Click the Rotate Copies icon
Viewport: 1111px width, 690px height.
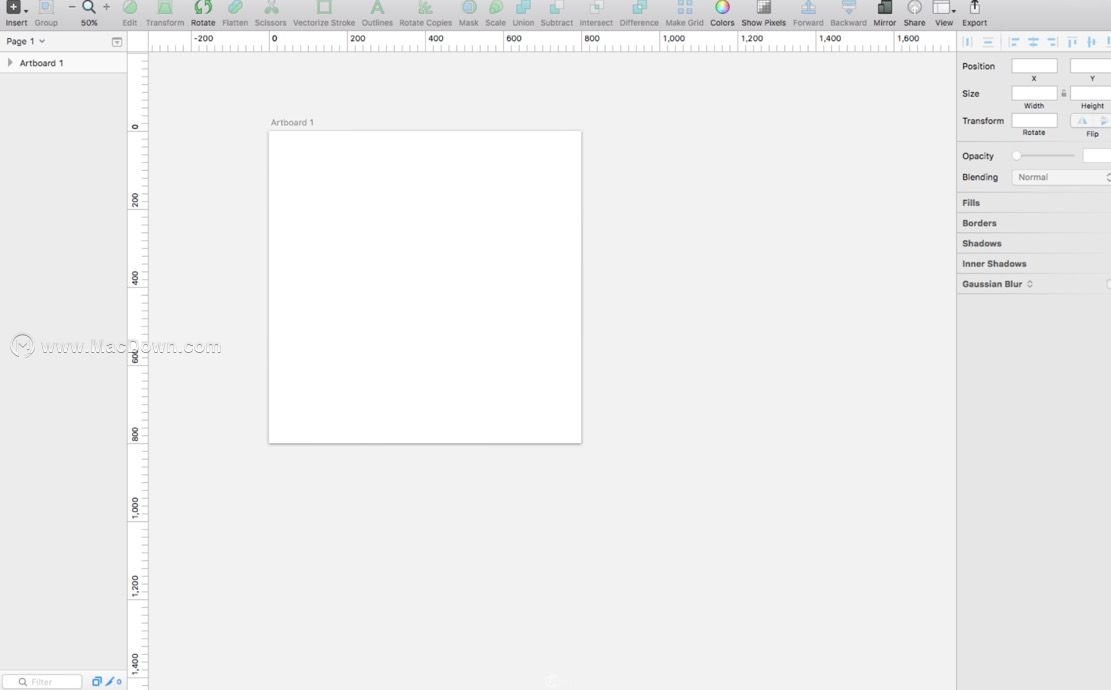(425, 8)
